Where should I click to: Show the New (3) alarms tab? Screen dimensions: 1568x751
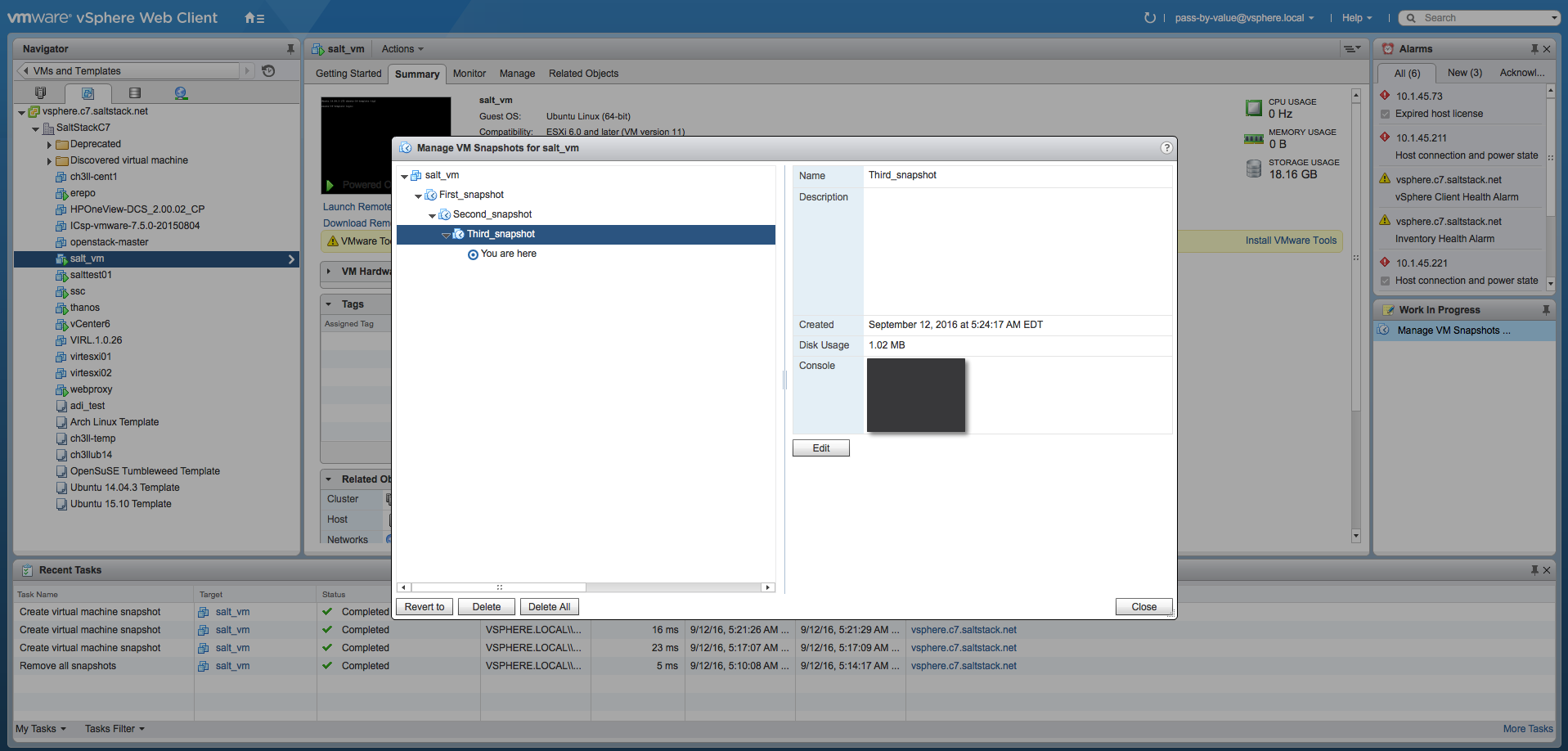click(x=1464, y=73)
